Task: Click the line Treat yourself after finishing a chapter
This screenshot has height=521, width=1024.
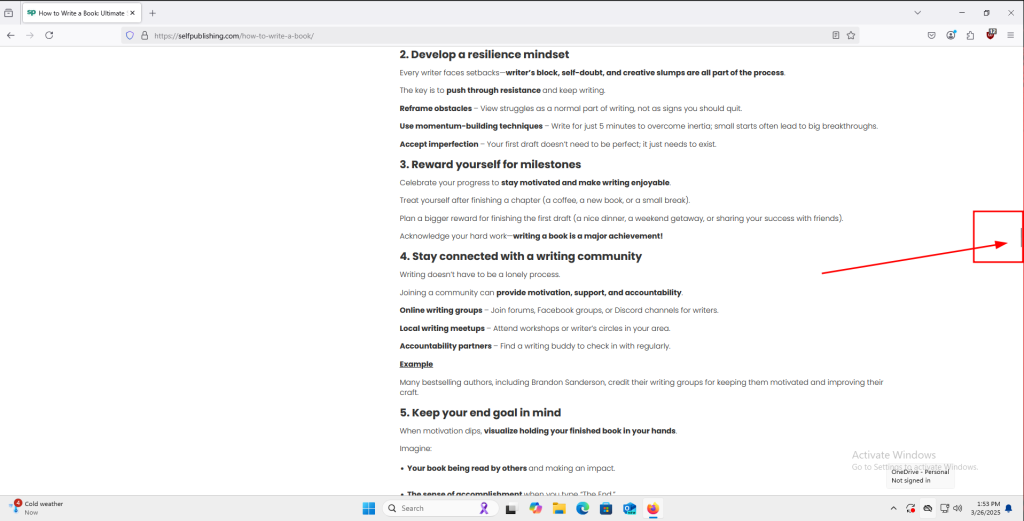Action: [x=545, y=200]
